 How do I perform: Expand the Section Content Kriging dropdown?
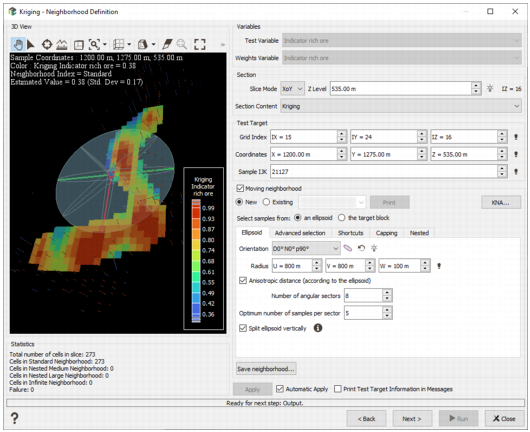click(x=401, y=106)
